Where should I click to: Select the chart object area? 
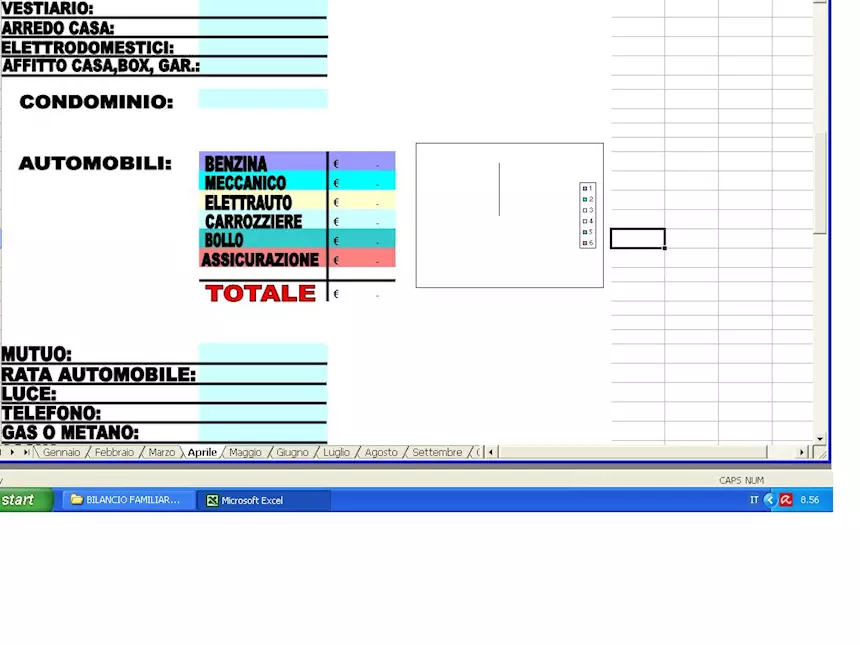click(x=510, y=215)
